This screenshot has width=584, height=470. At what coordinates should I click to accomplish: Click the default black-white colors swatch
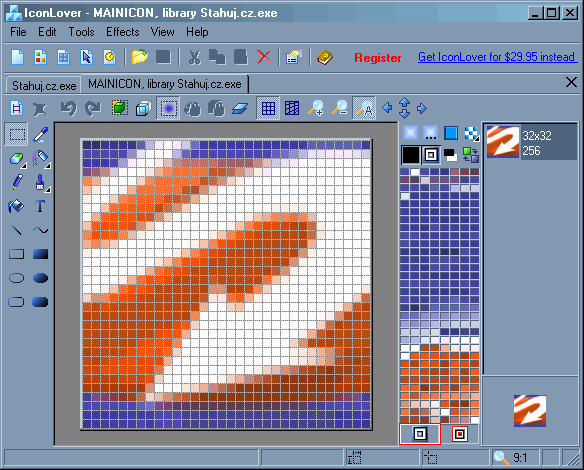pos(450,155)
